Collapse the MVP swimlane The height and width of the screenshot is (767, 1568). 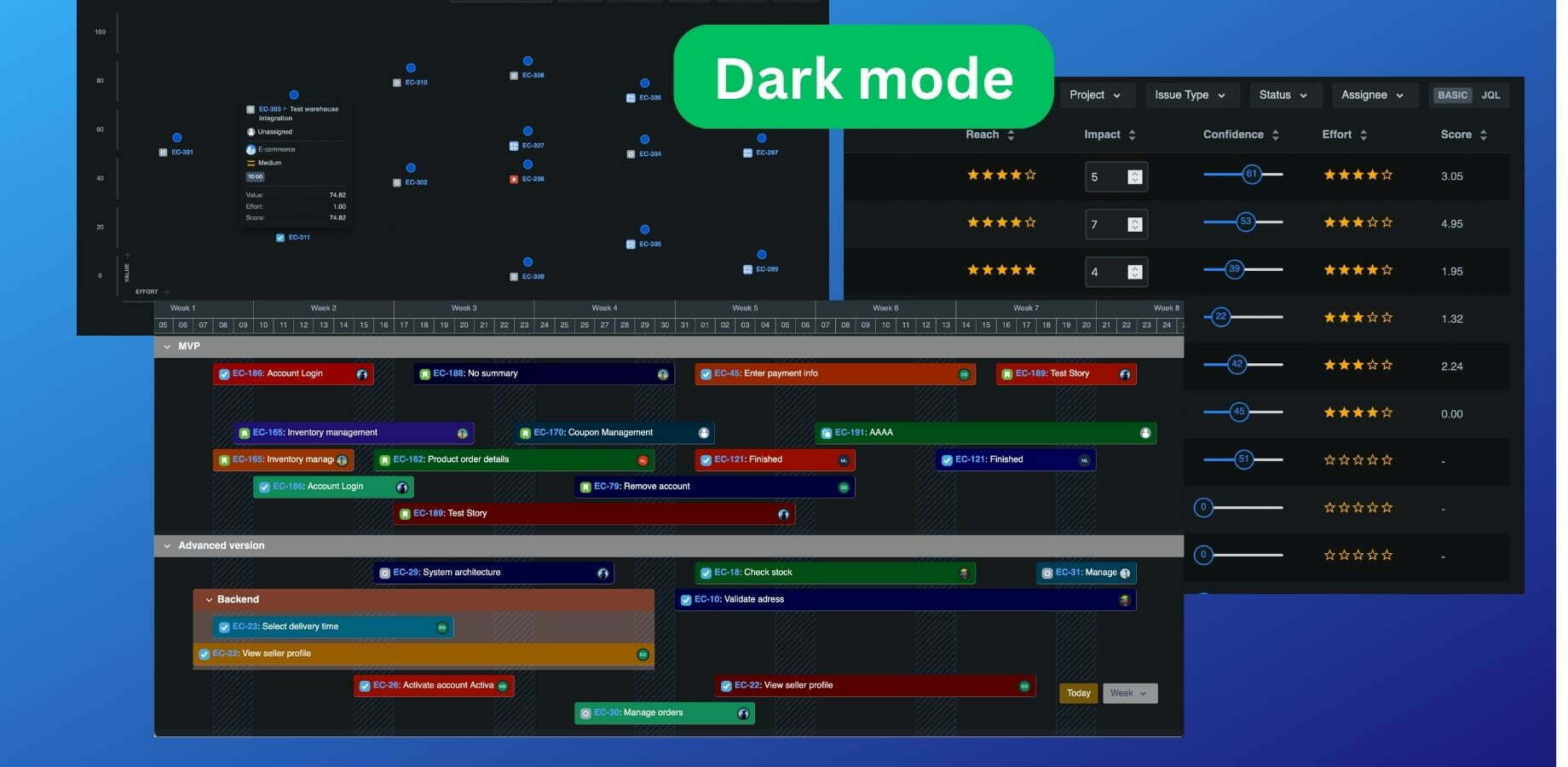[167, 347]
